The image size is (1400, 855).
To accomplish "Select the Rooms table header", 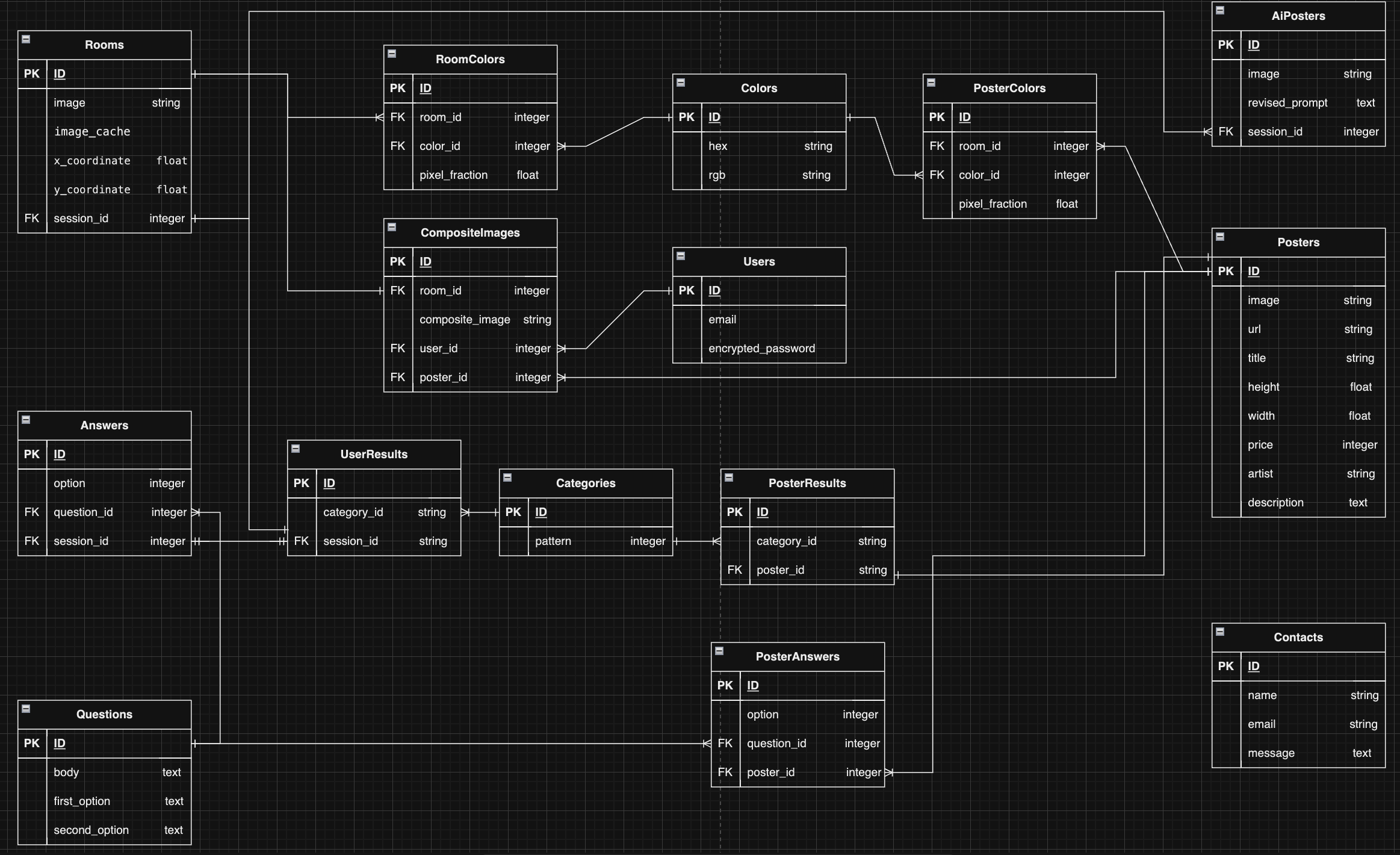I will click(x=104, y=45).
